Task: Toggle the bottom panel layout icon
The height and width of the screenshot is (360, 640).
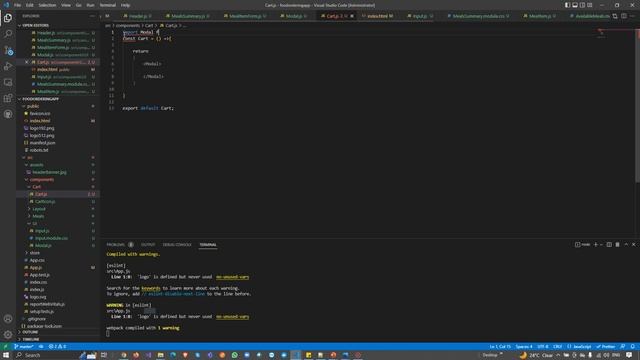Action: (x=575, y=5)
